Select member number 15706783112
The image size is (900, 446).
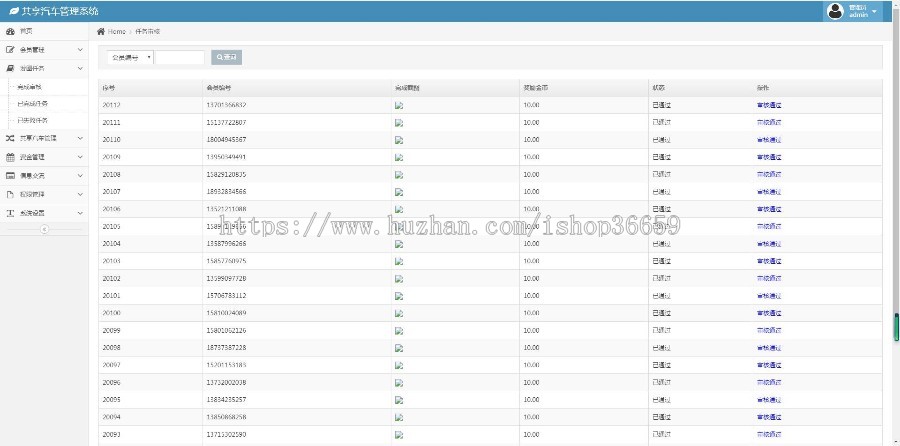(x=226, y=296)
